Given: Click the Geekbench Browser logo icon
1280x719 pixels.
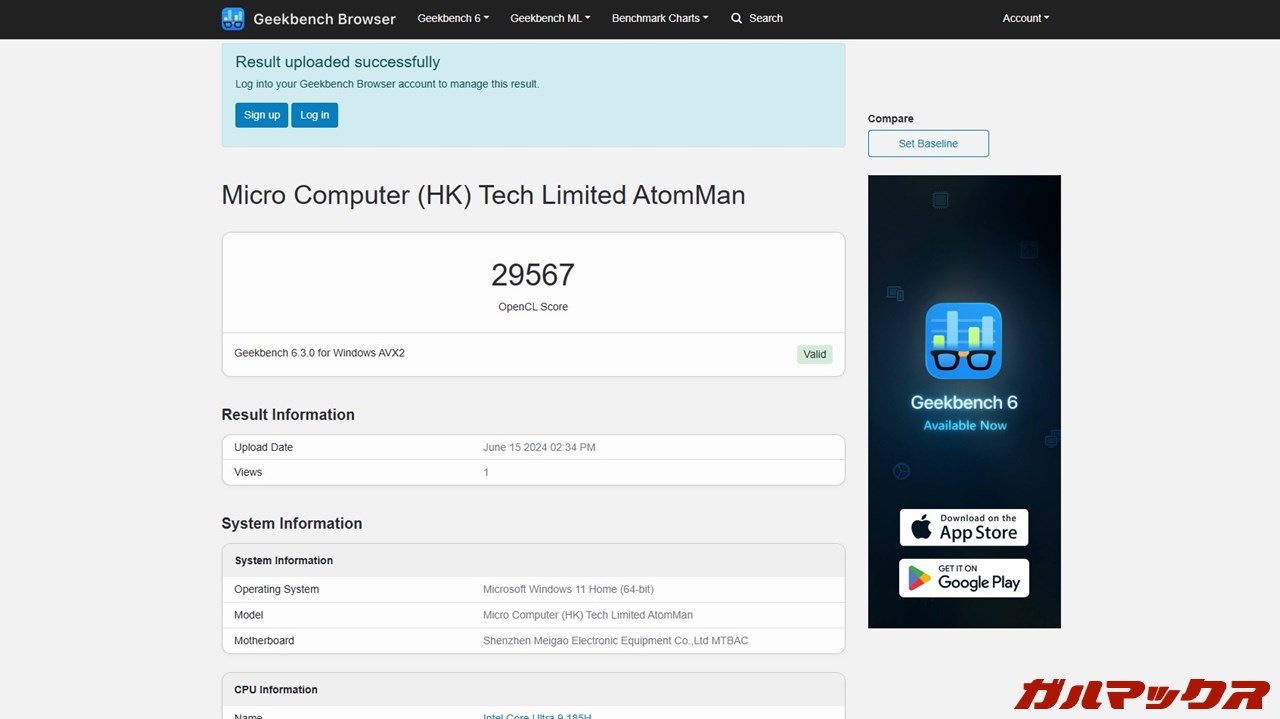Looking at the screenshot, I should [232, 18].
